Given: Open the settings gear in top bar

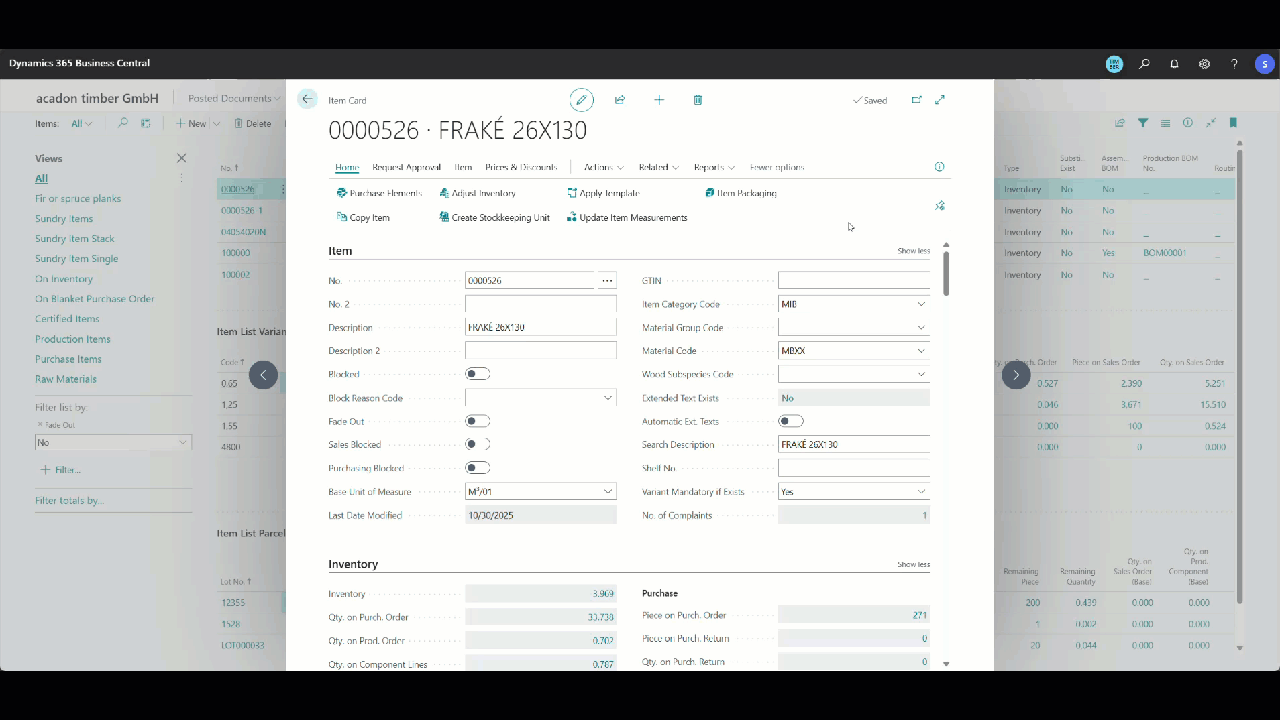Looking at the screenshot, I should 1204,64.
